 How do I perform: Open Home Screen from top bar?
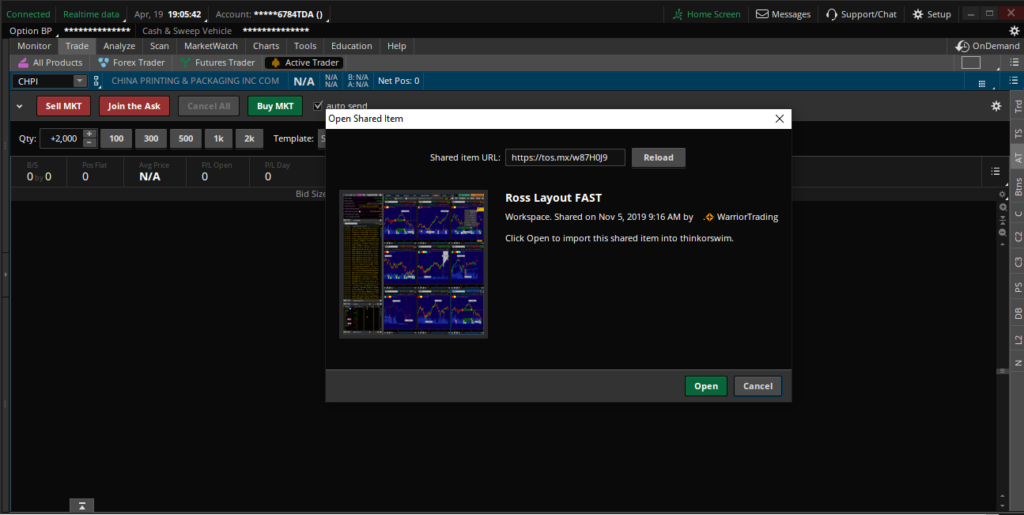[x=707, y=14]
